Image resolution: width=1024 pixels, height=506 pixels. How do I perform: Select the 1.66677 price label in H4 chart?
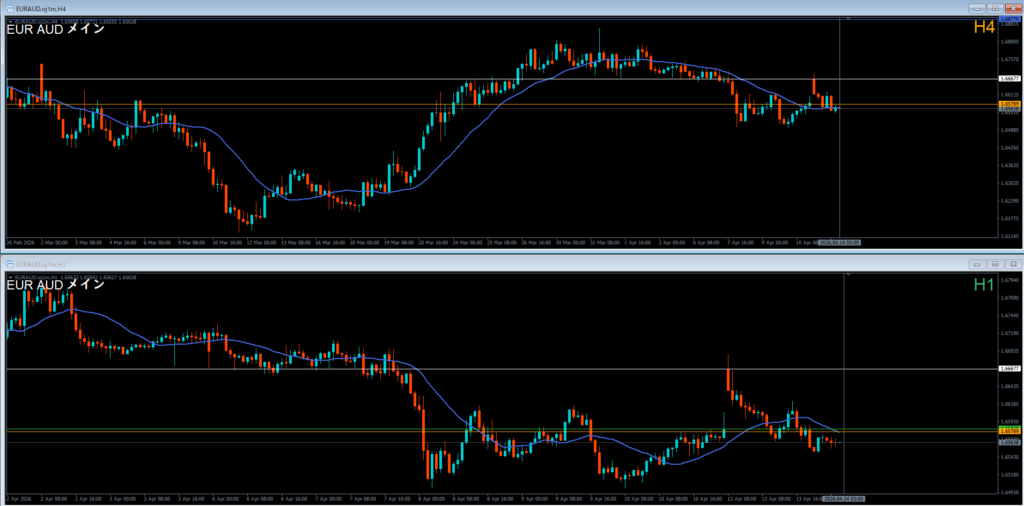tap(1009, 78)
